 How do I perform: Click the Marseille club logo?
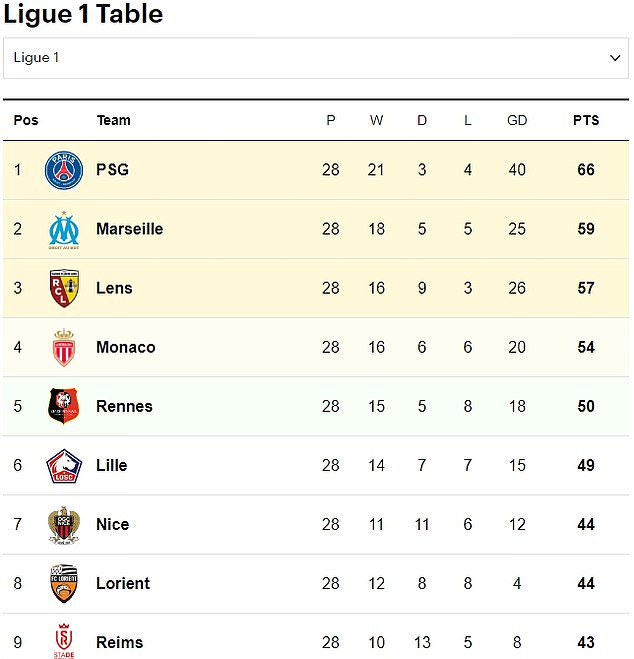(64, 230)
